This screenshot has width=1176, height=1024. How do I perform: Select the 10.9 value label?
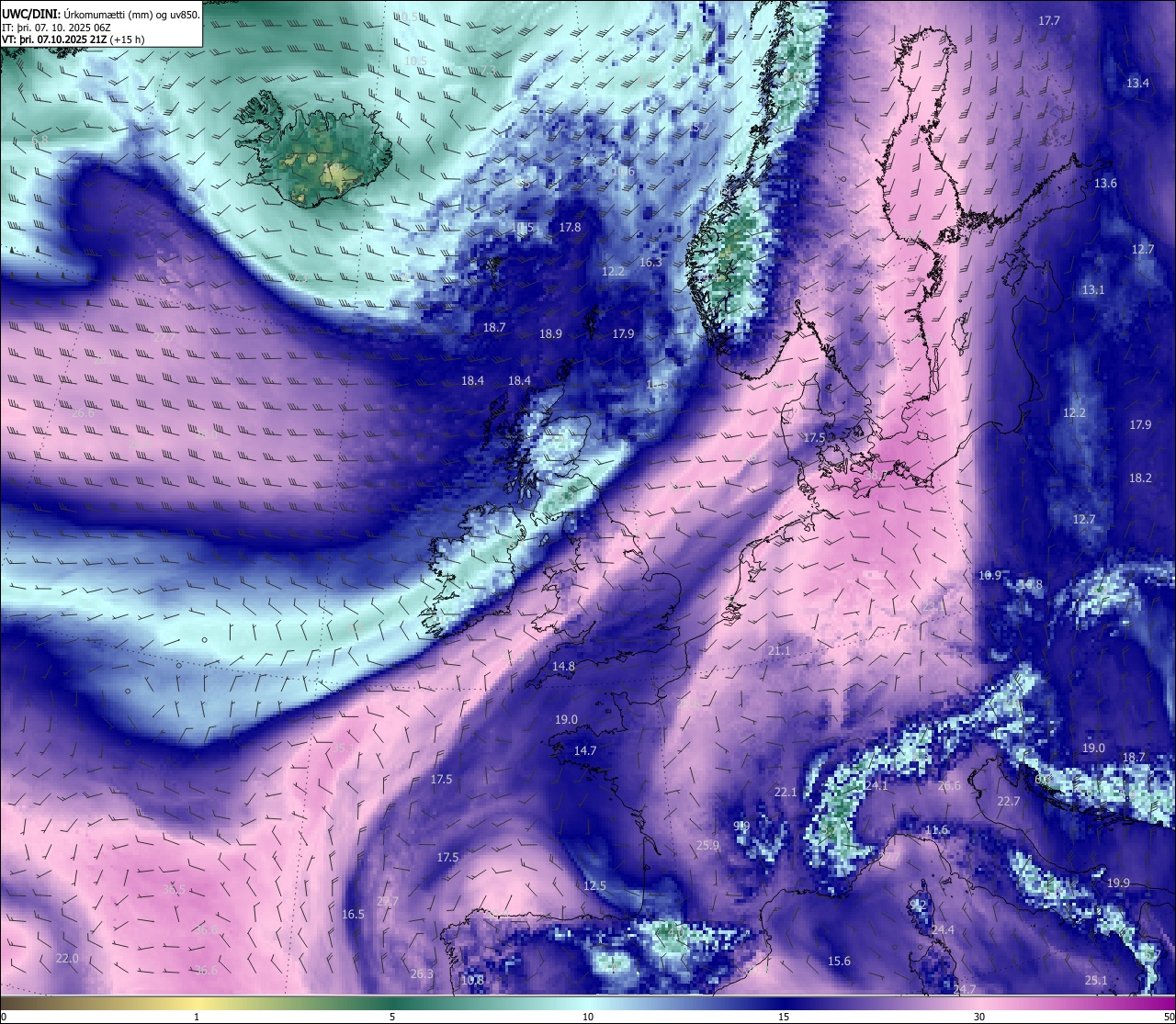(x=989, y=575)
